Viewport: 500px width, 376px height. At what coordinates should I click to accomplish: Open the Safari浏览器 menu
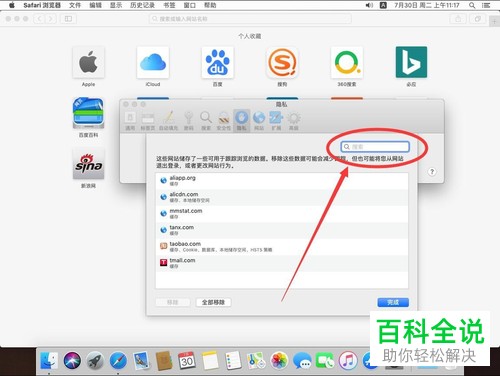[x=42, y=5]
